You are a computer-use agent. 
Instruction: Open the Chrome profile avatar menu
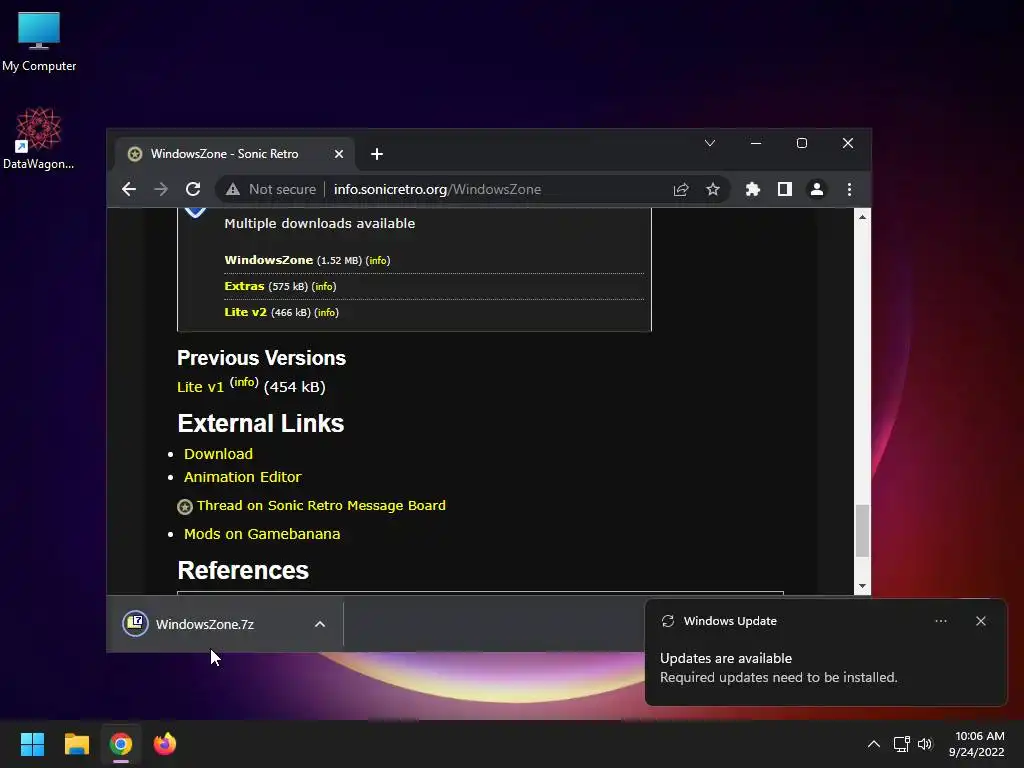pyautogui.click(x=817, y=189)
